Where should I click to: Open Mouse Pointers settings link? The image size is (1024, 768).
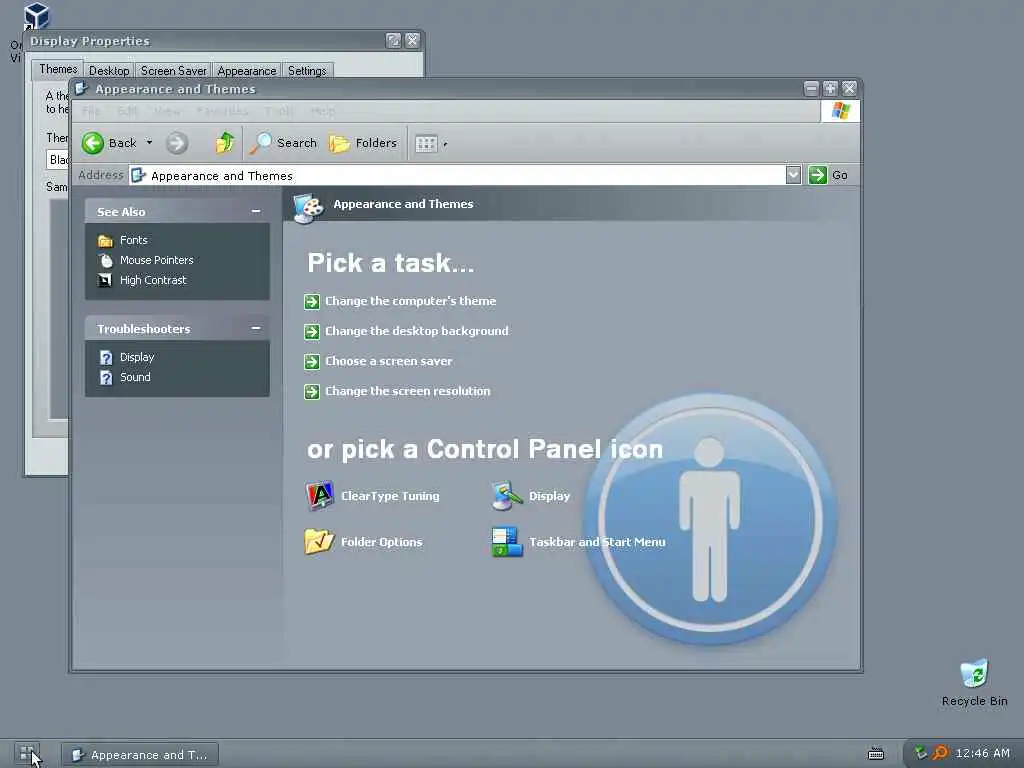pos(157,260)
